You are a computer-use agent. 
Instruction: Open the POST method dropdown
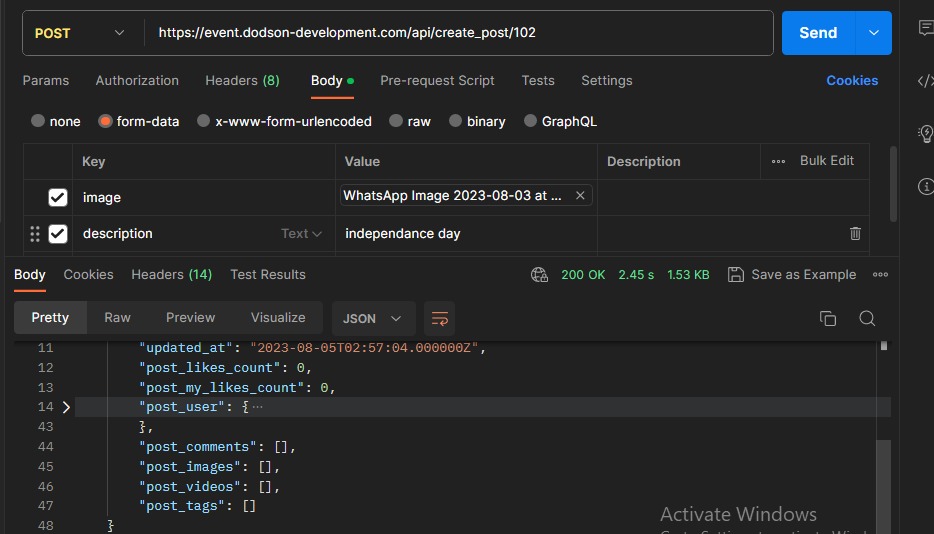[x=80, y=33]
